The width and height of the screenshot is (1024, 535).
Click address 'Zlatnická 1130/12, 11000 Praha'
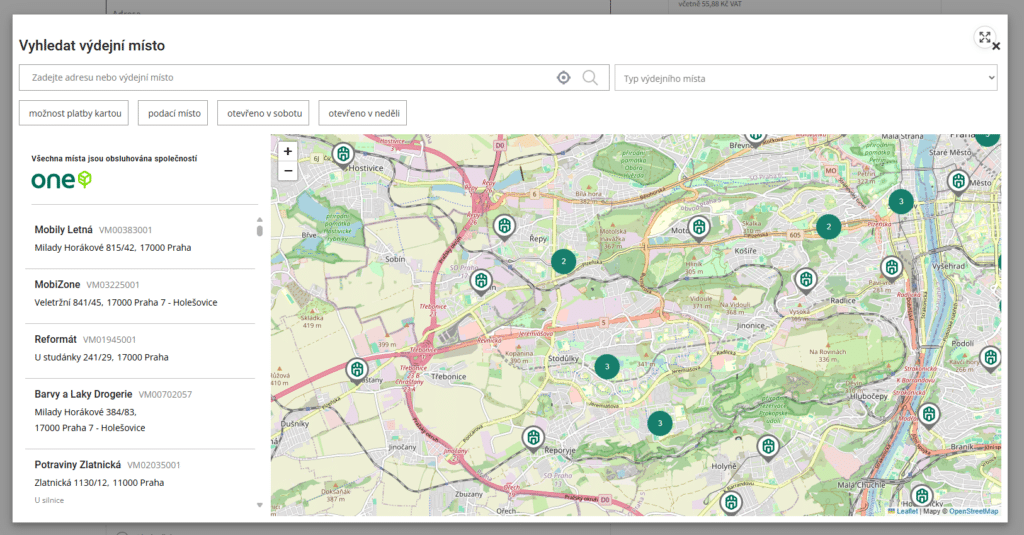[99, 483]
